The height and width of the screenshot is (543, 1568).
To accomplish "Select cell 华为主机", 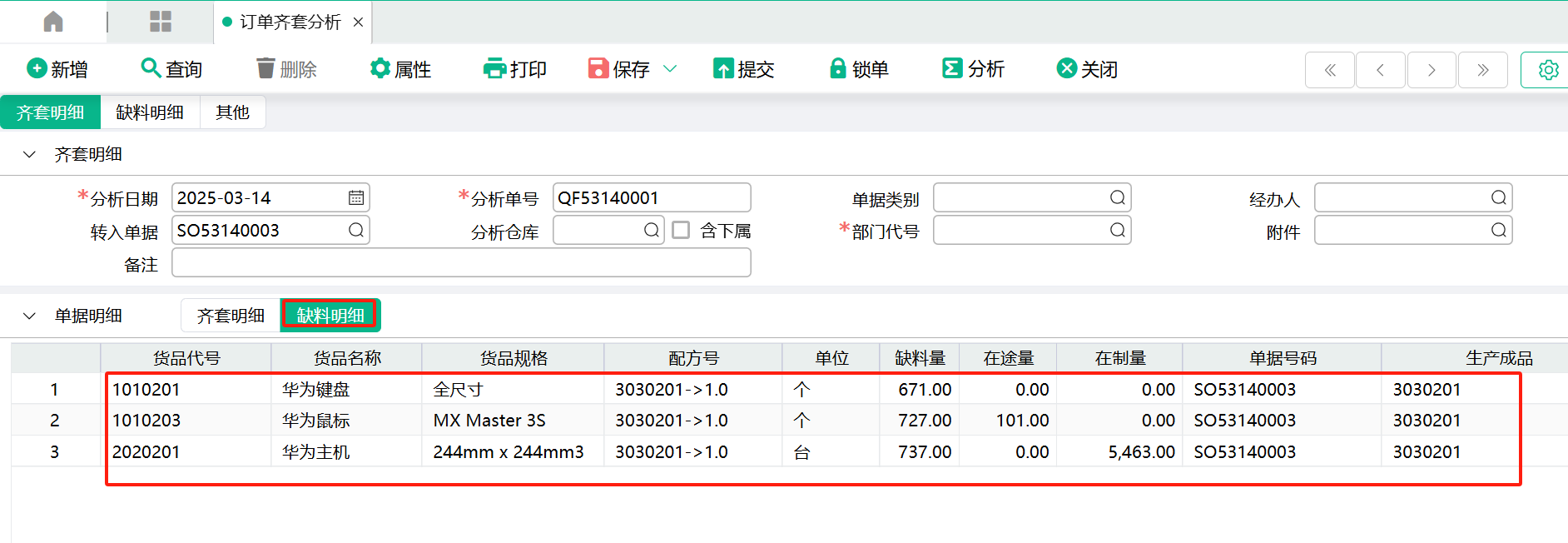I will (x=346, y=452).
